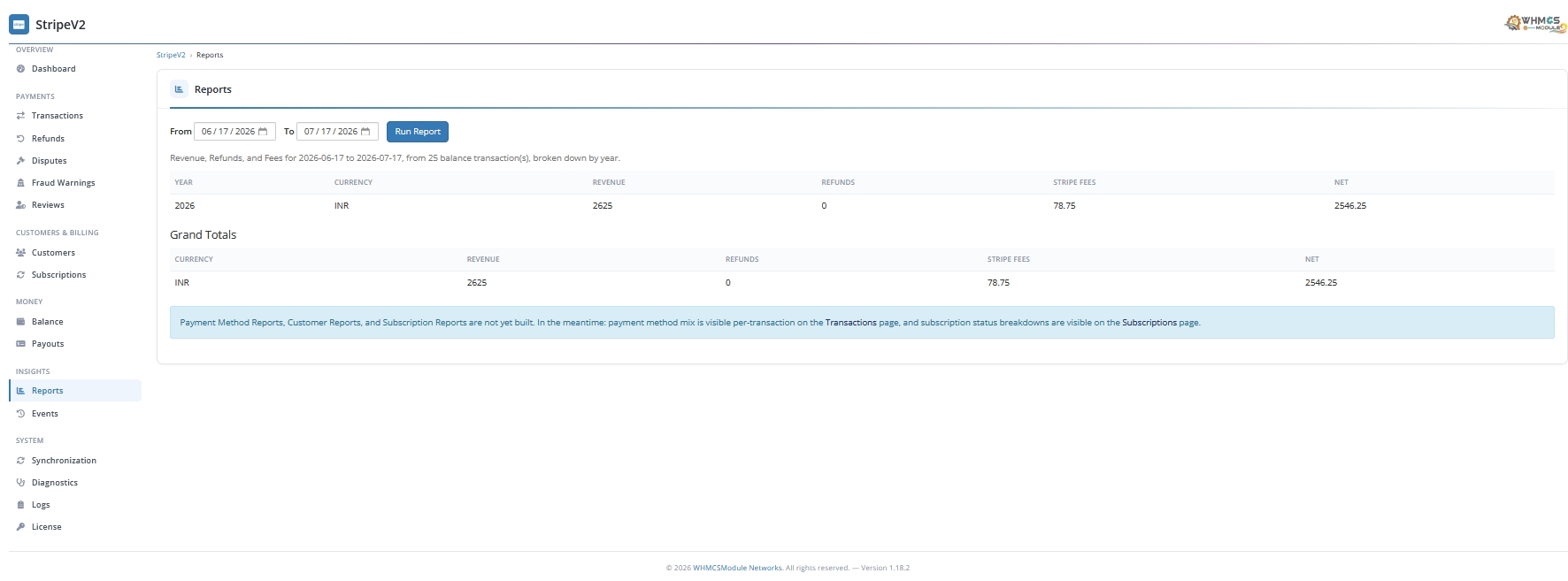Click the Customers people icon
The image size is (1568, 581).
point(20,253)
